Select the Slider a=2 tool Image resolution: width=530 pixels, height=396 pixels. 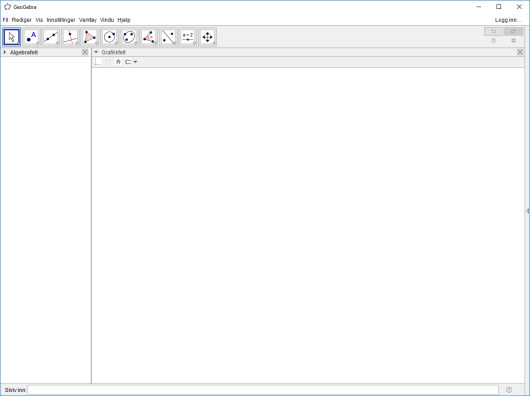188,37
